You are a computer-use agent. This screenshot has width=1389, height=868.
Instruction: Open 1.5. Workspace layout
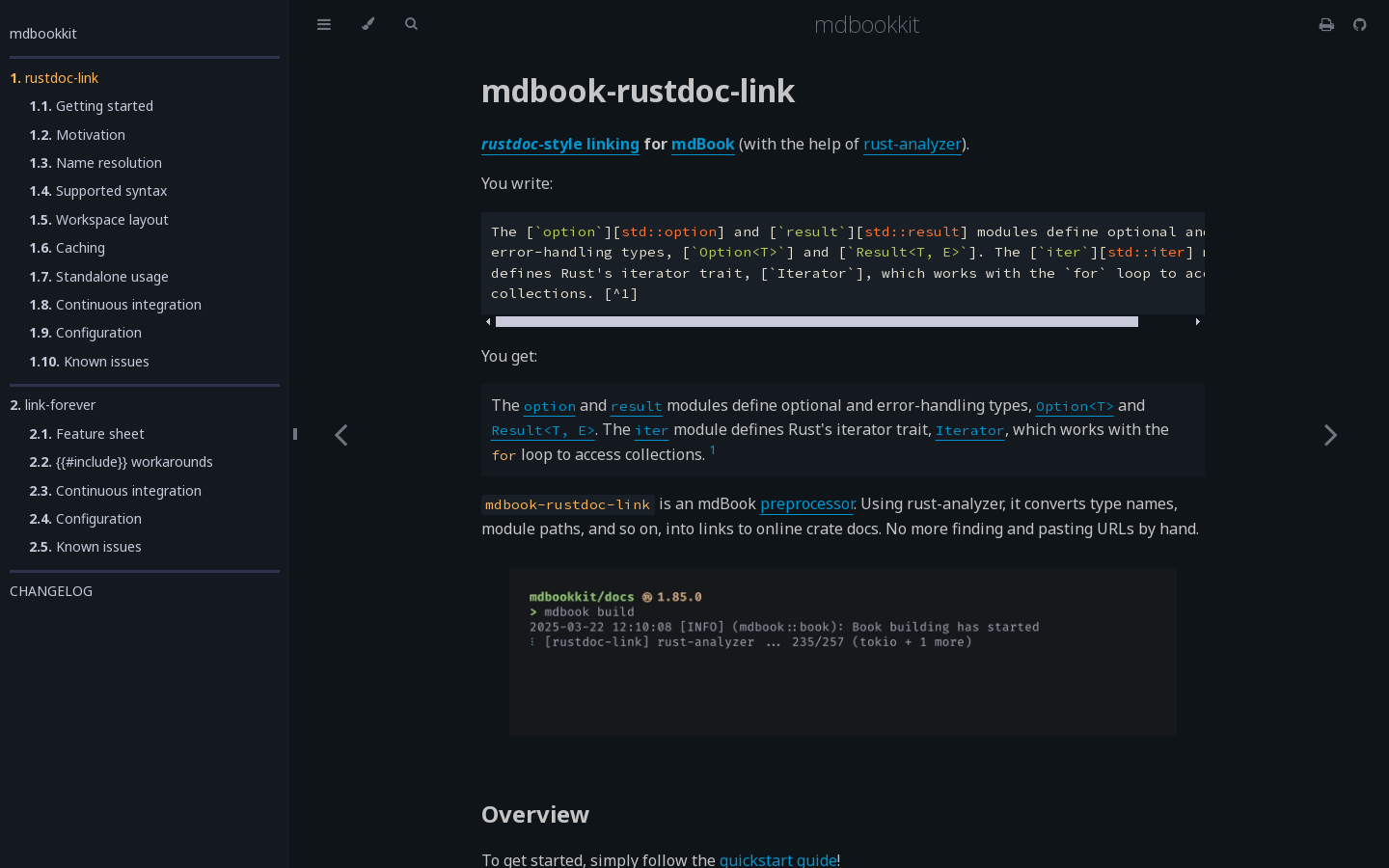[x=98, y=220]
